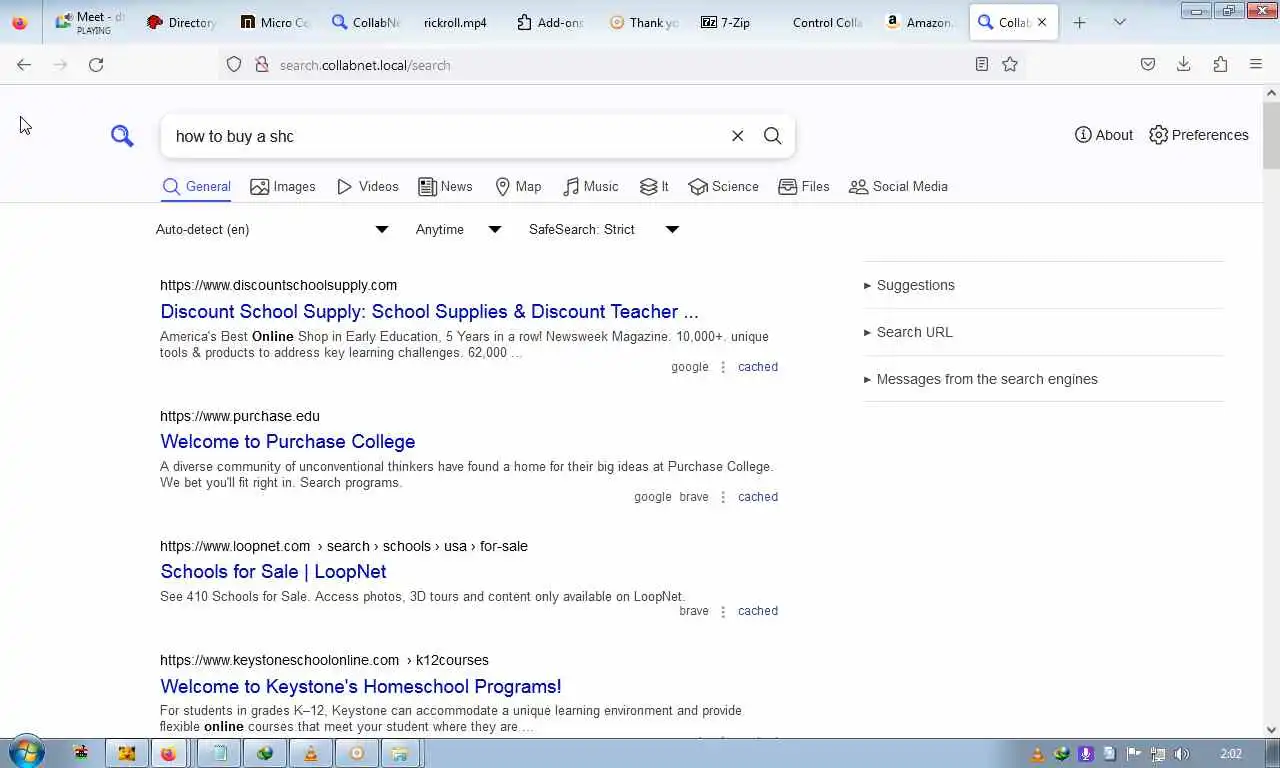Open more options dots for LoopNet result
The image size is (1280, 768).
click(723, 611)
